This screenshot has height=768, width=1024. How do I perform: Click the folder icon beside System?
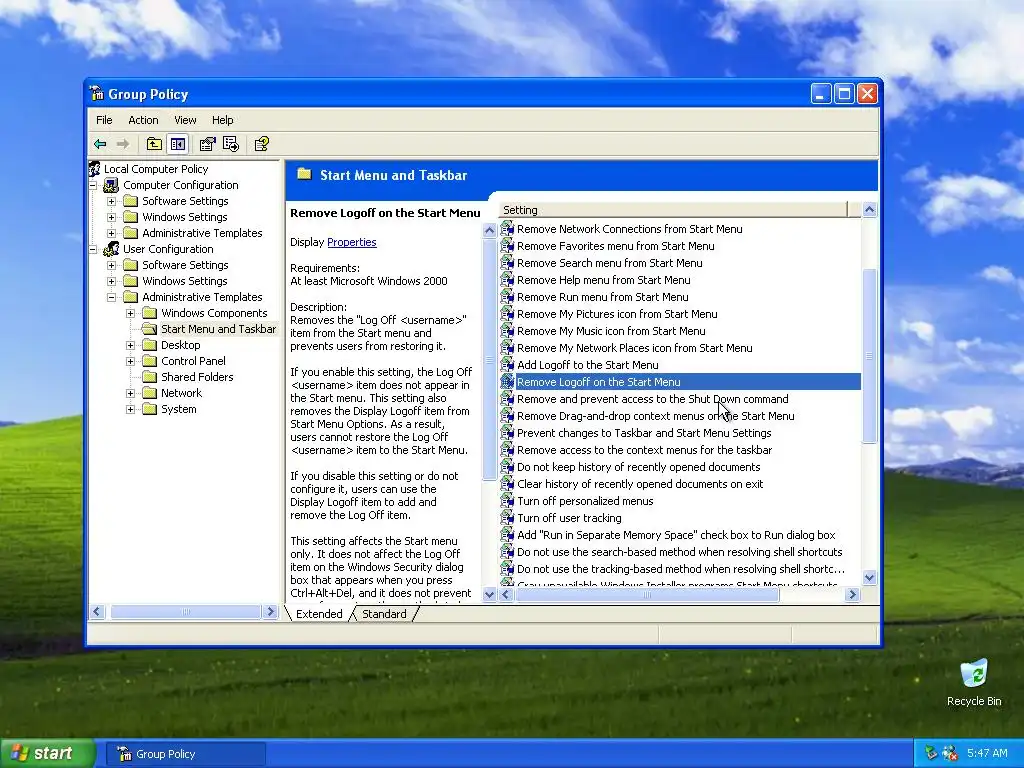150,409
